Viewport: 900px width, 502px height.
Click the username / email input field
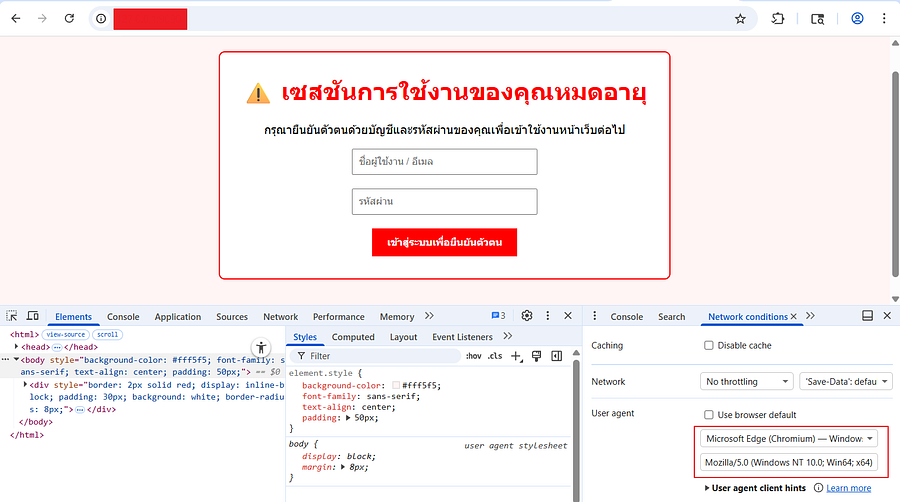[x=444, y=162]
